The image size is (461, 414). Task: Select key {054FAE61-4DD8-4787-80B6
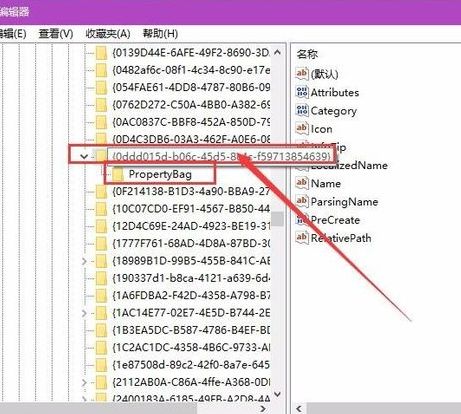[x=191, y=88]
